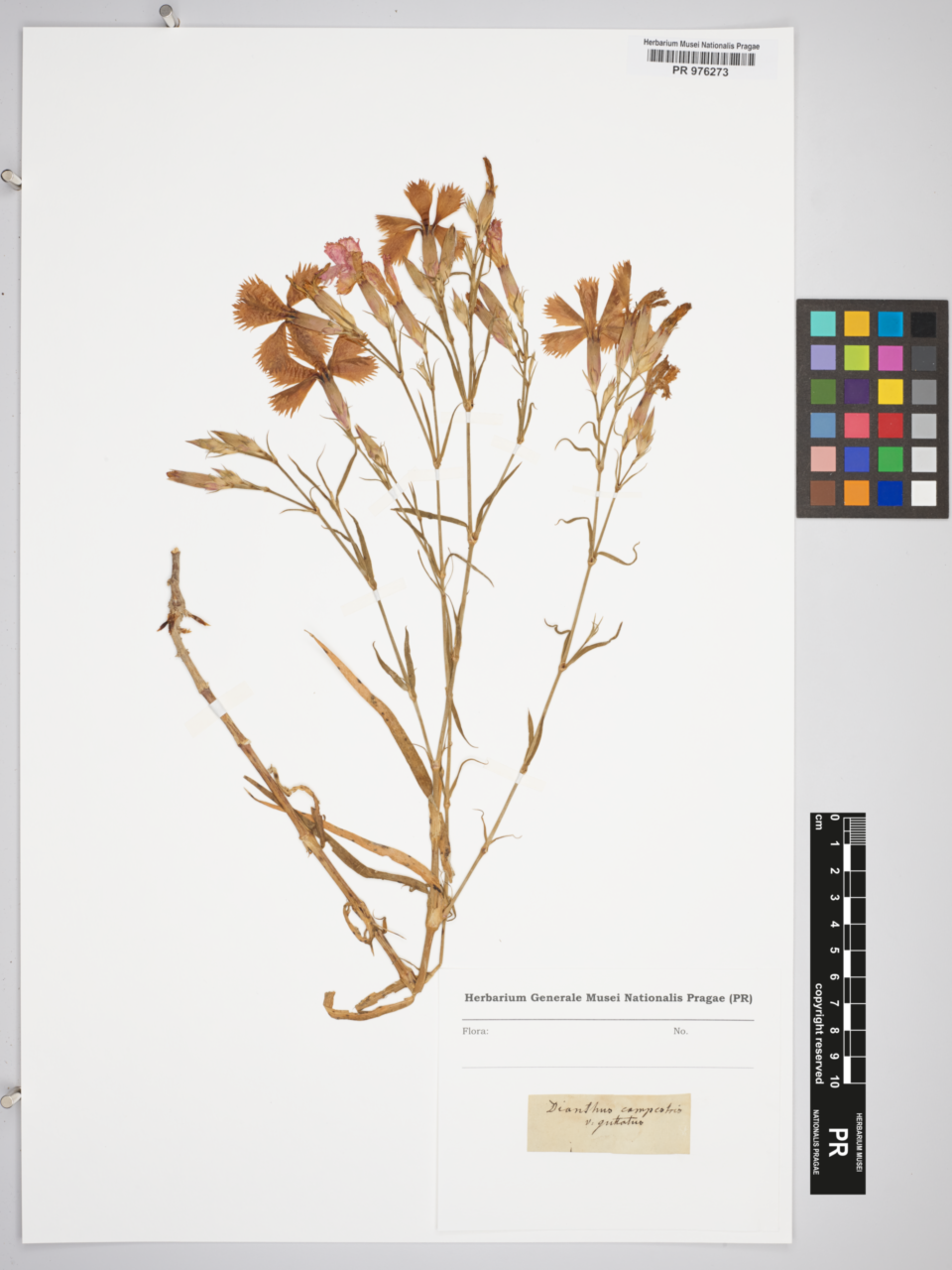Choose the lime green color swatch
This screenshot has height=1270, width=952.
(x=857, y=357)
